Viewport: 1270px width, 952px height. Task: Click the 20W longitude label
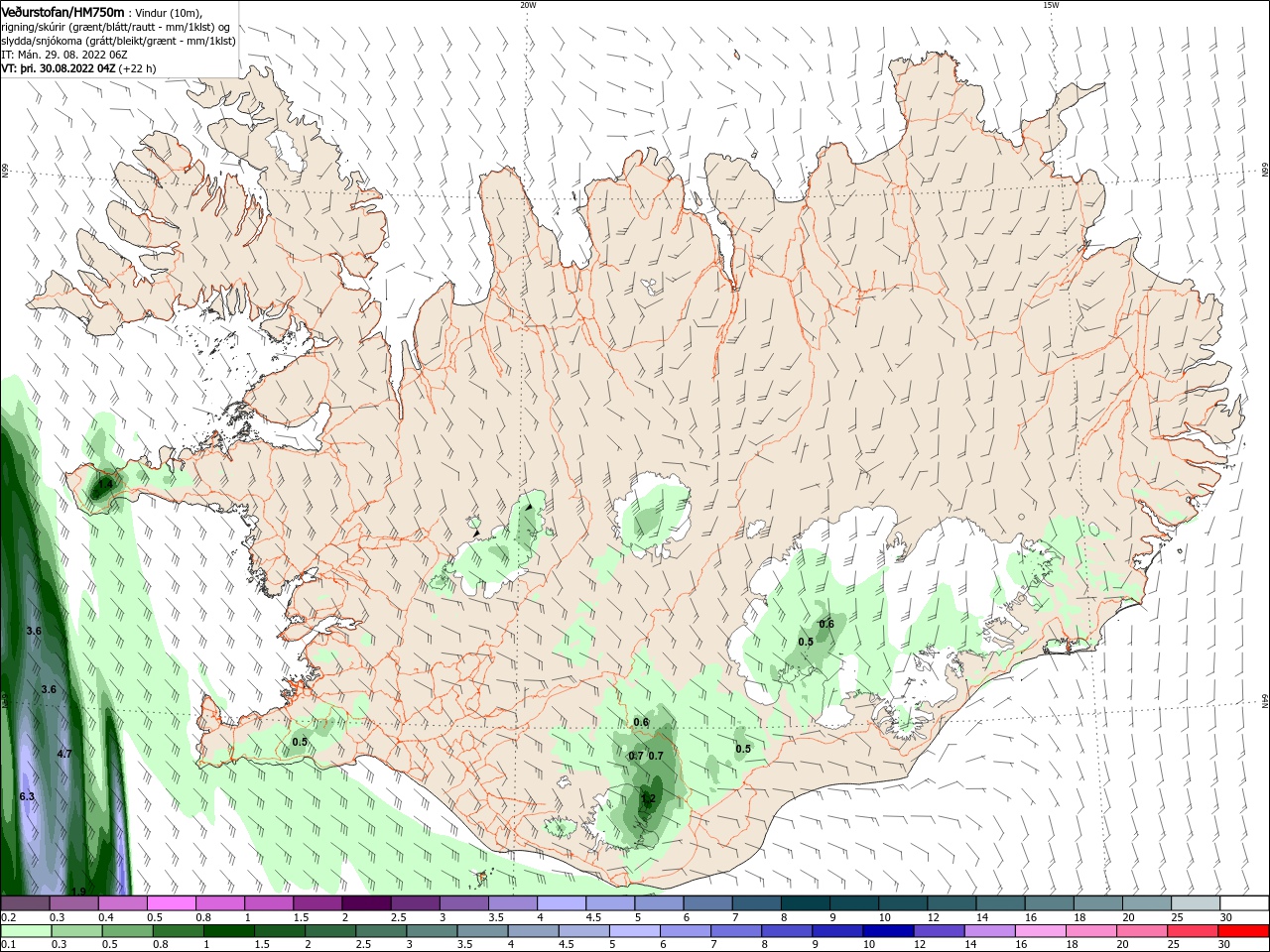click(528, 5)
